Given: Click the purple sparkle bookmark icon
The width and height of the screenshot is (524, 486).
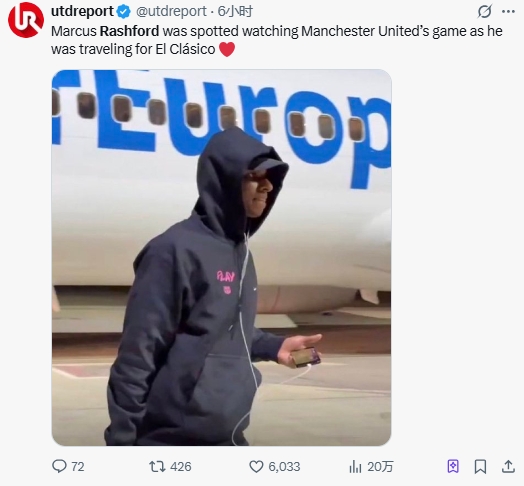Looking at the screenshot, I should [x=453, y=466].
